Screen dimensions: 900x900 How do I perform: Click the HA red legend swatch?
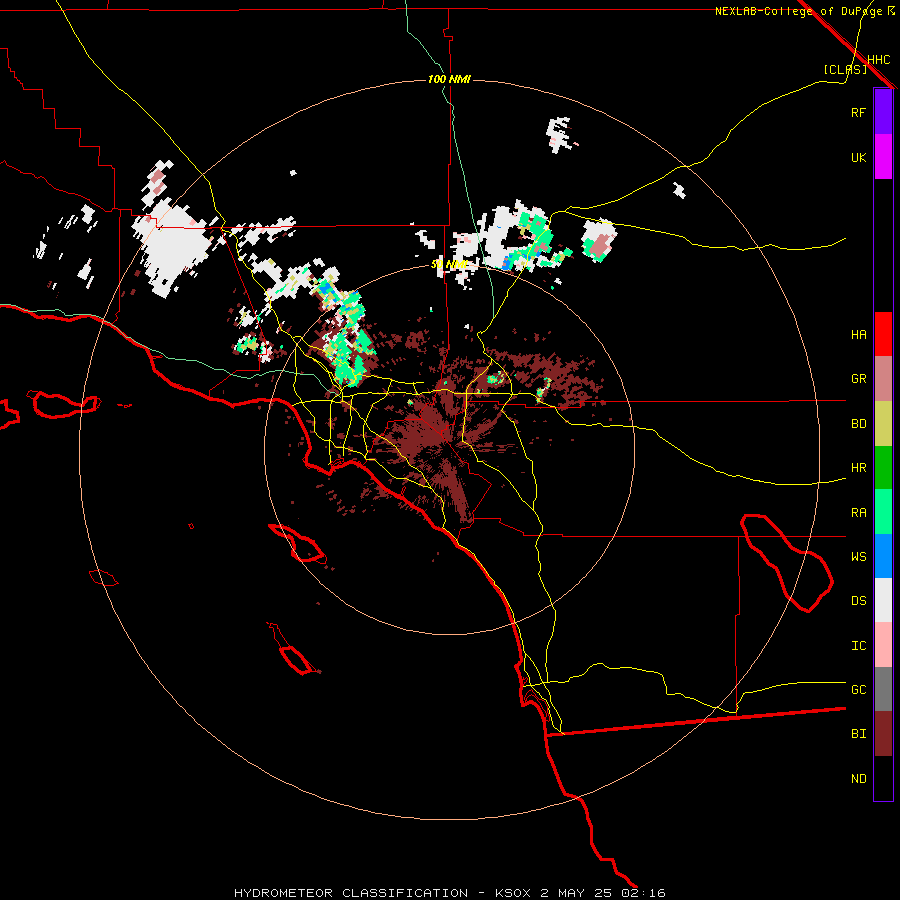[x=883, y=334]
